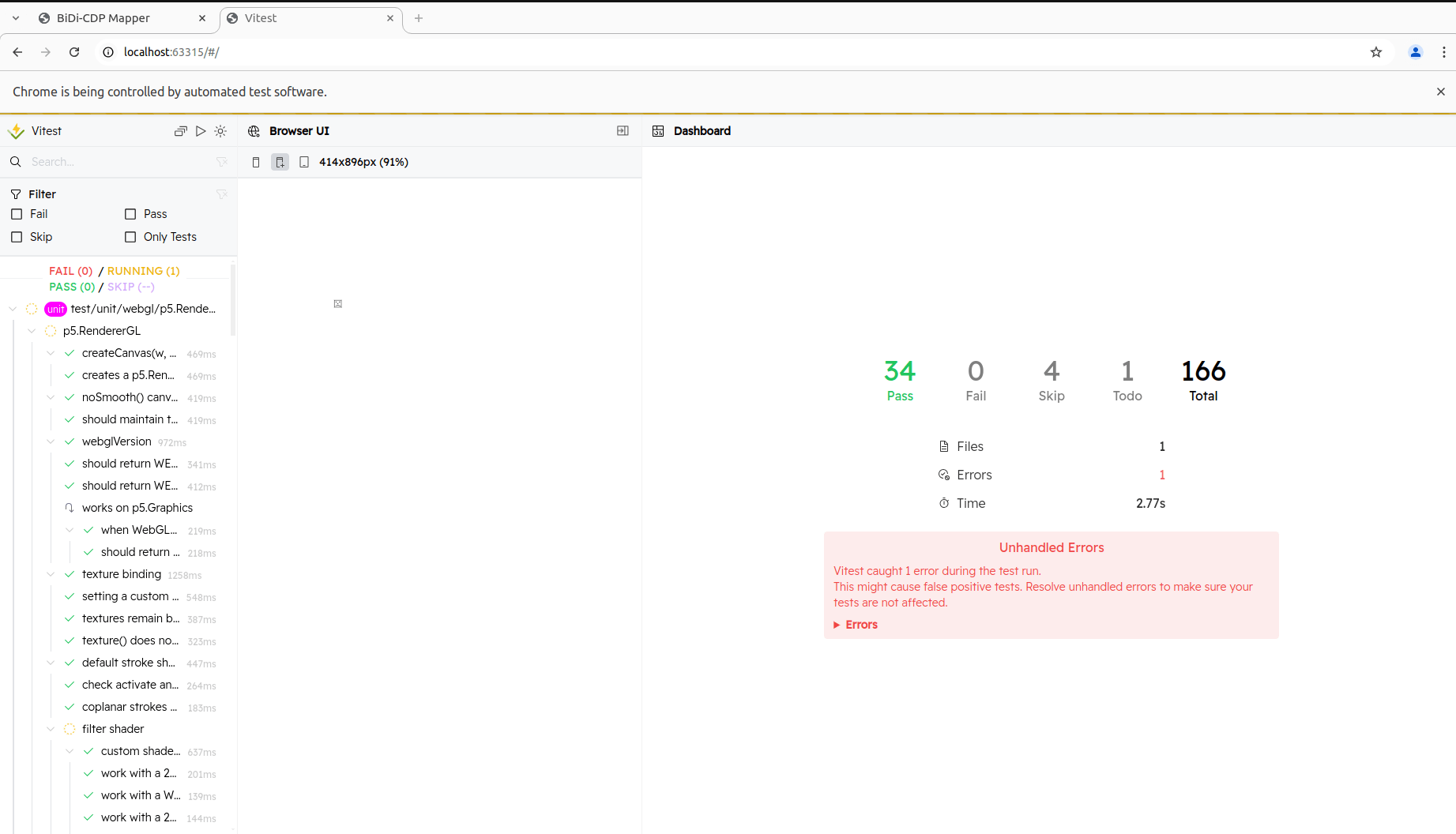Click the filter funnel icon
The image size is (1456, 834).
[x=16, y=194]
